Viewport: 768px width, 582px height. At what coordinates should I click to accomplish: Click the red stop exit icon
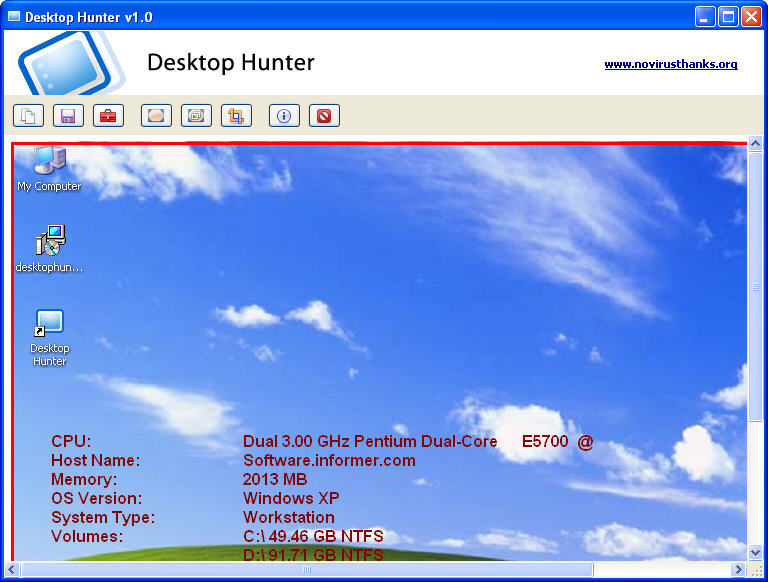(x=324, y=116)
